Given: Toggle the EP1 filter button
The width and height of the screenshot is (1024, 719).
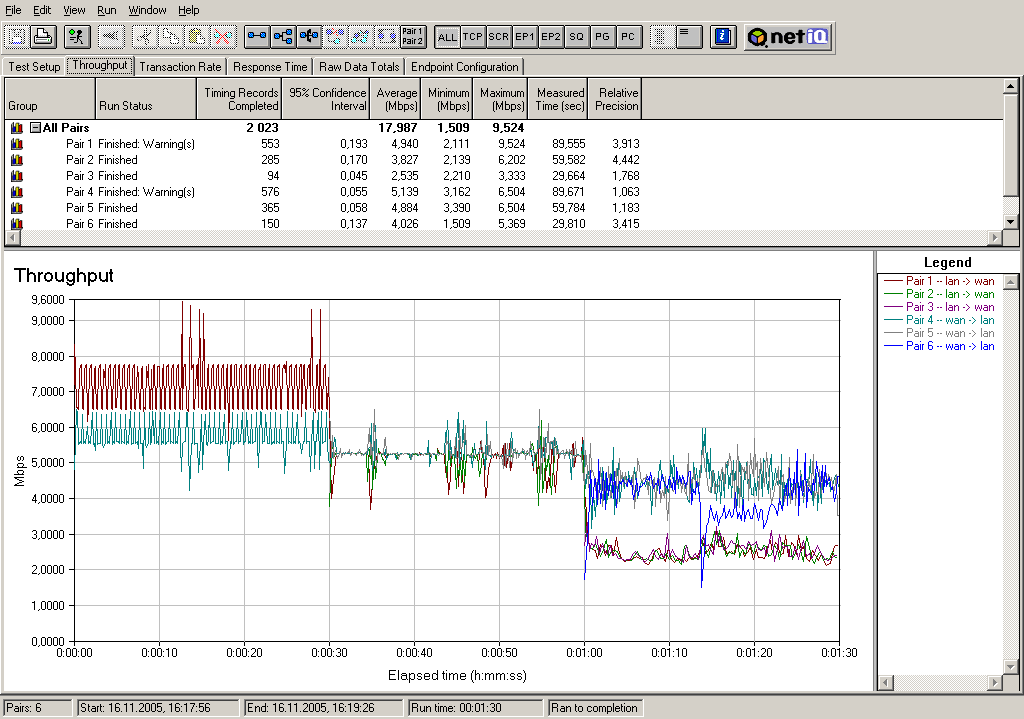Looking at the screenshot, I should click(525, 37).
